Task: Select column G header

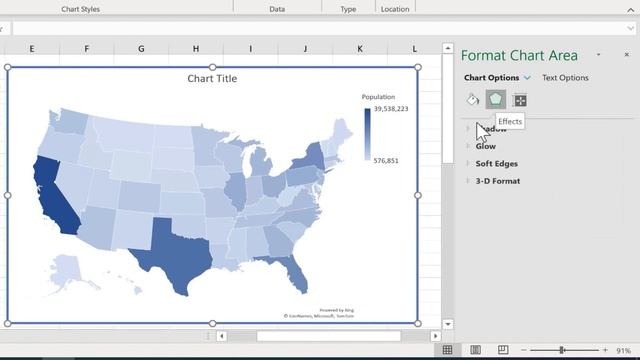Action: click(141, 49)
